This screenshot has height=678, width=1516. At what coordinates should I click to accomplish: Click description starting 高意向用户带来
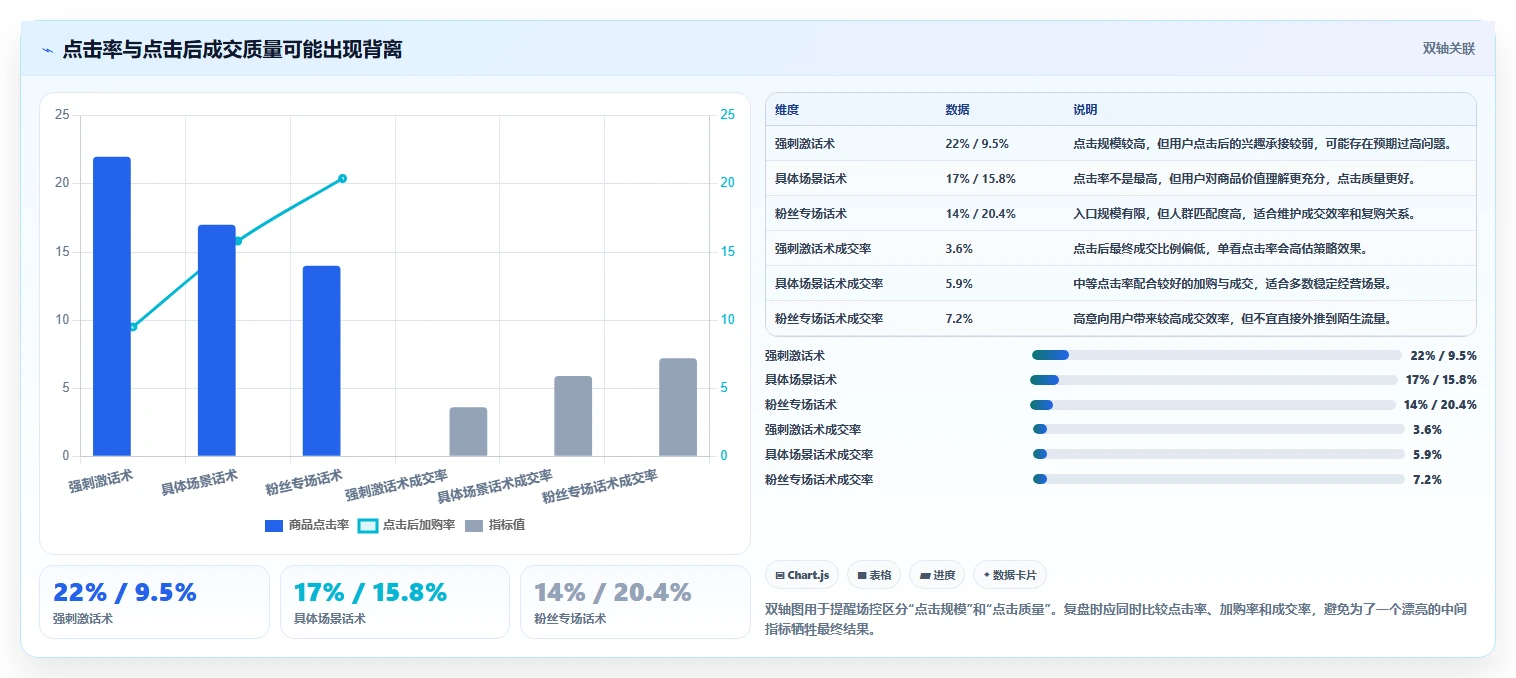click(1232, 319)
